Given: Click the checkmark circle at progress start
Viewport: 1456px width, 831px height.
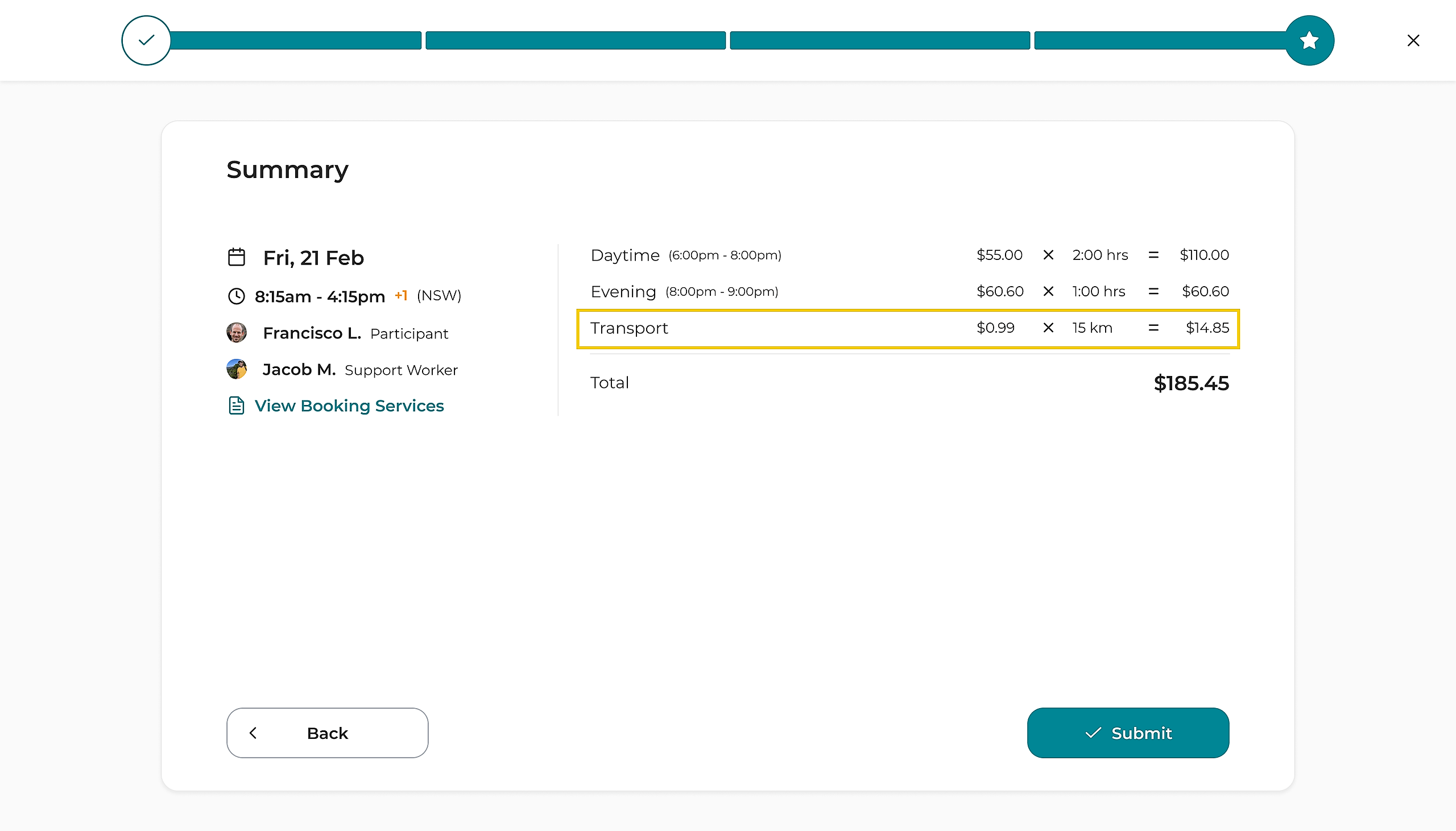Looking at the screenshot, I should click(x=146, y=40).
